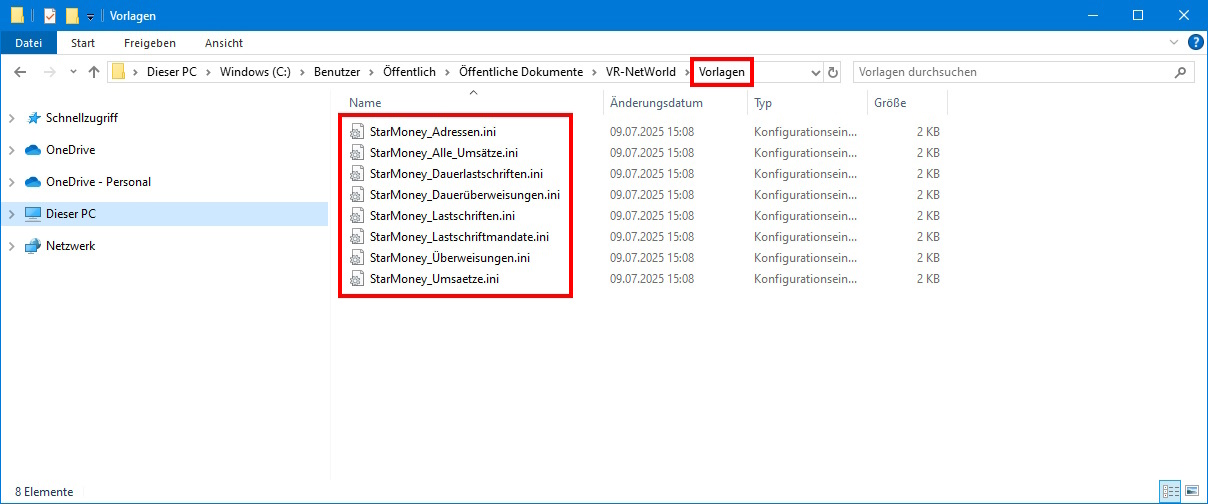The width and height of the screenshot is (1208, 504).
Task: Select file StarMoney_Adressen.ini
Action: 432,131
